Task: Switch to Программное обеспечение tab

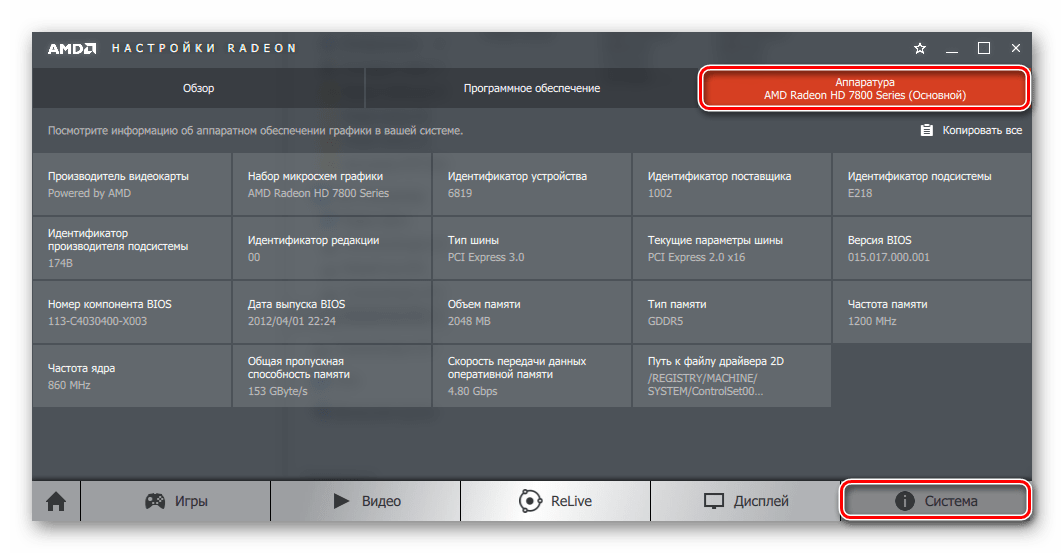Action: [532, 88]
